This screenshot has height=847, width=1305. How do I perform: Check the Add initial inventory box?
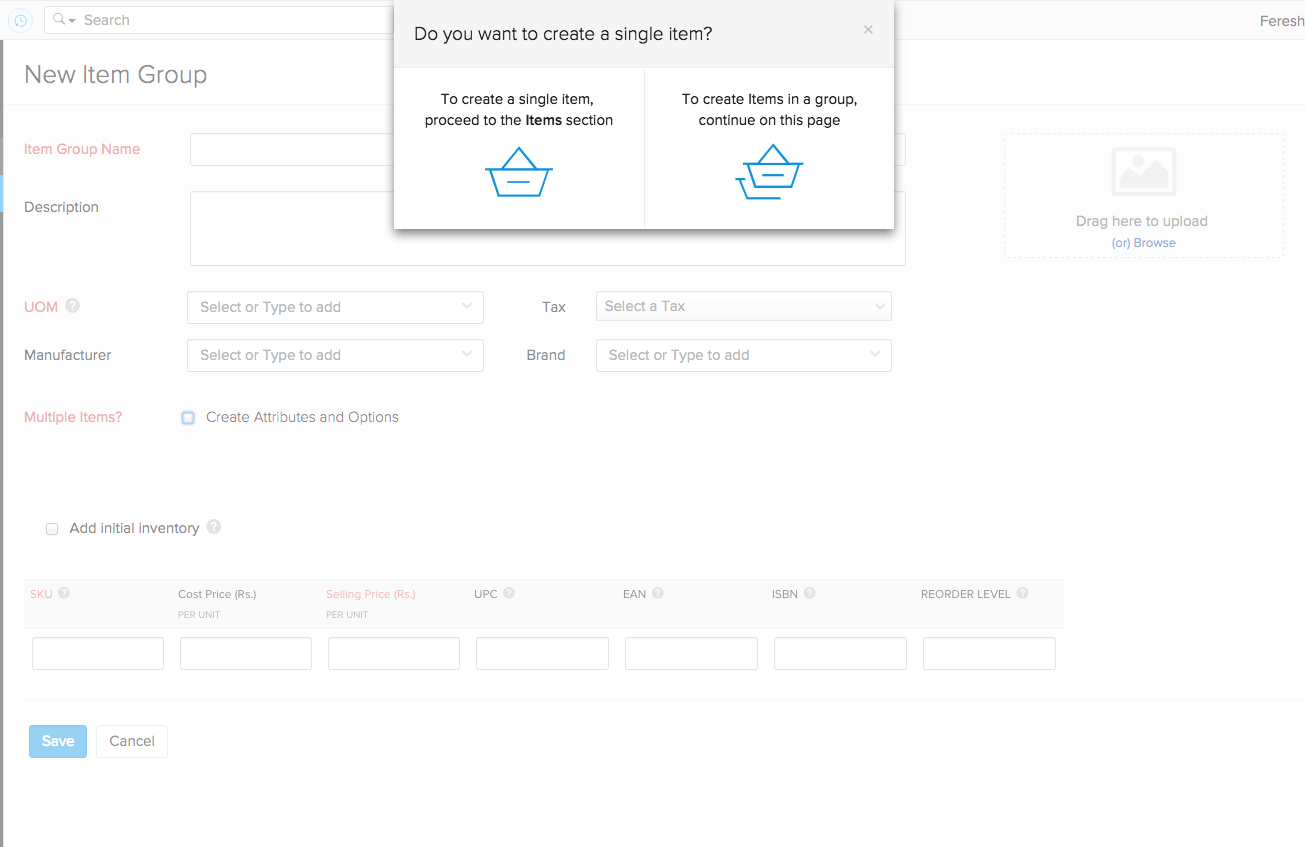tap(51, 528)
